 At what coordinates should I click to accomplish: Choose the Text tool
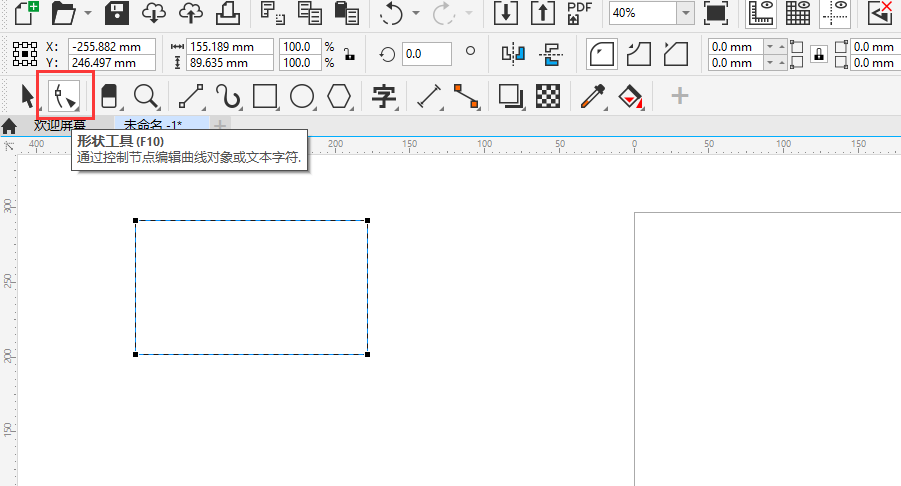[x=384, y=96]
